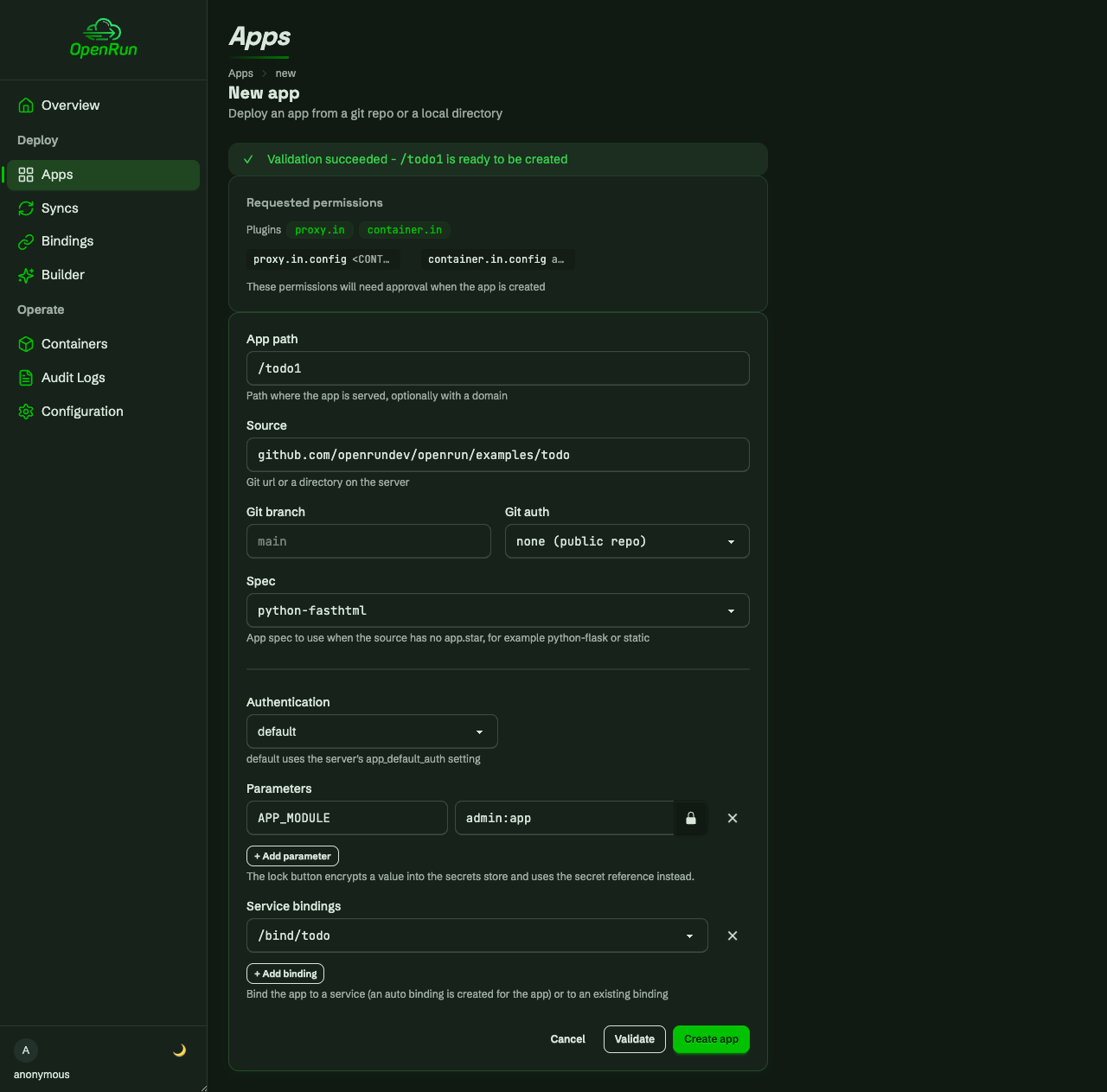Open the Spec python-fasthtml dropdown

[497, 610]
